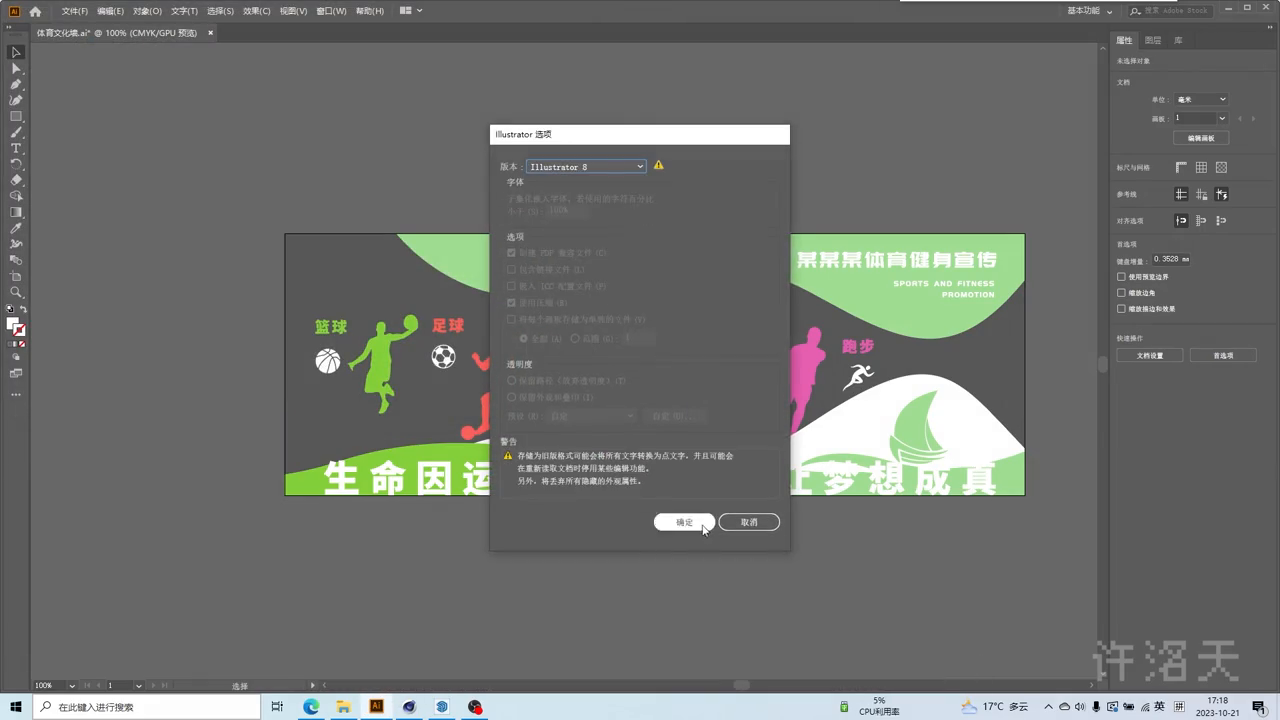This screenshot has height=720, width=1280.
Task: Click the Stroke color swatch
Action: [20, 330]
